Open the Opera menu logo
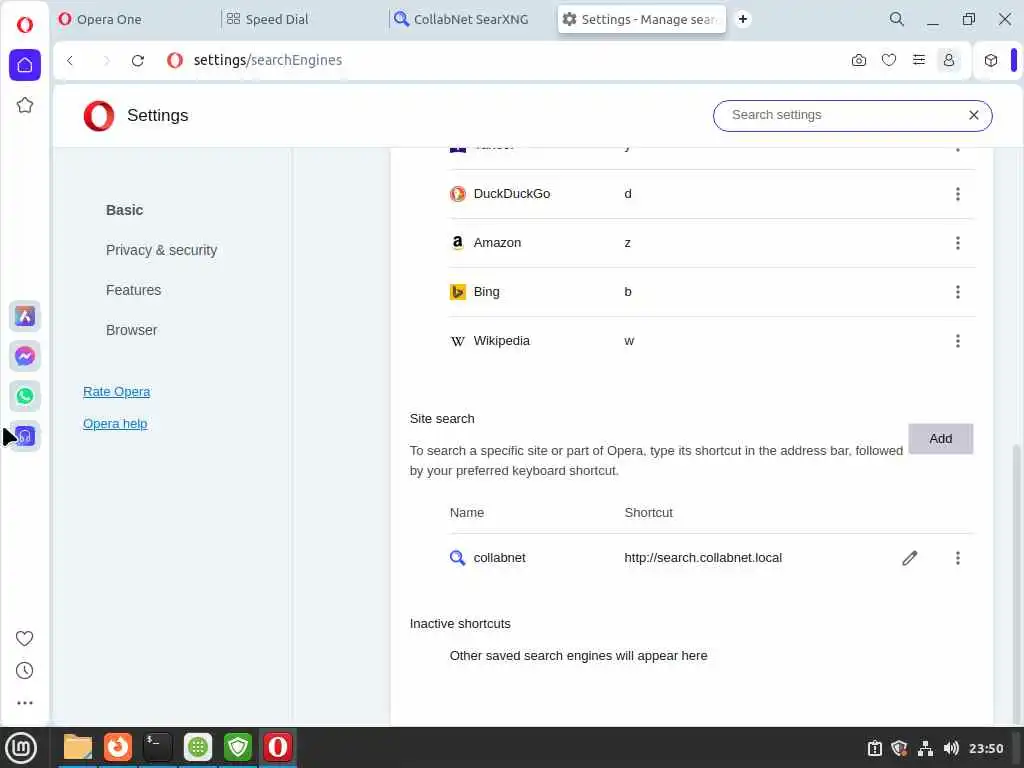This screenshot has width=1024, height=768. click(25, 25)
